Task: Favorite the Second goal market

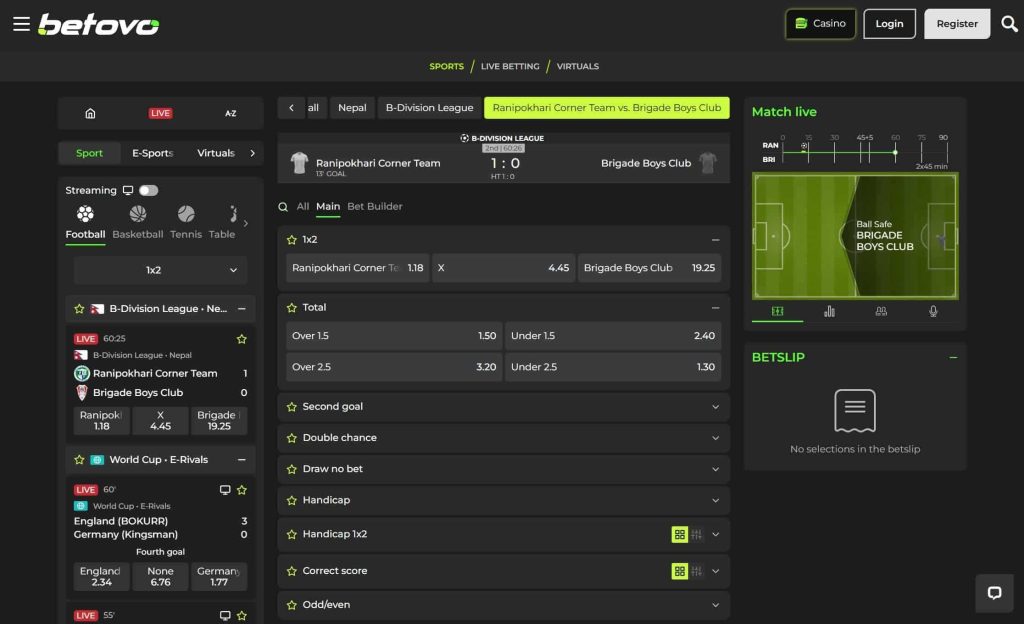Action: (291, 407)
